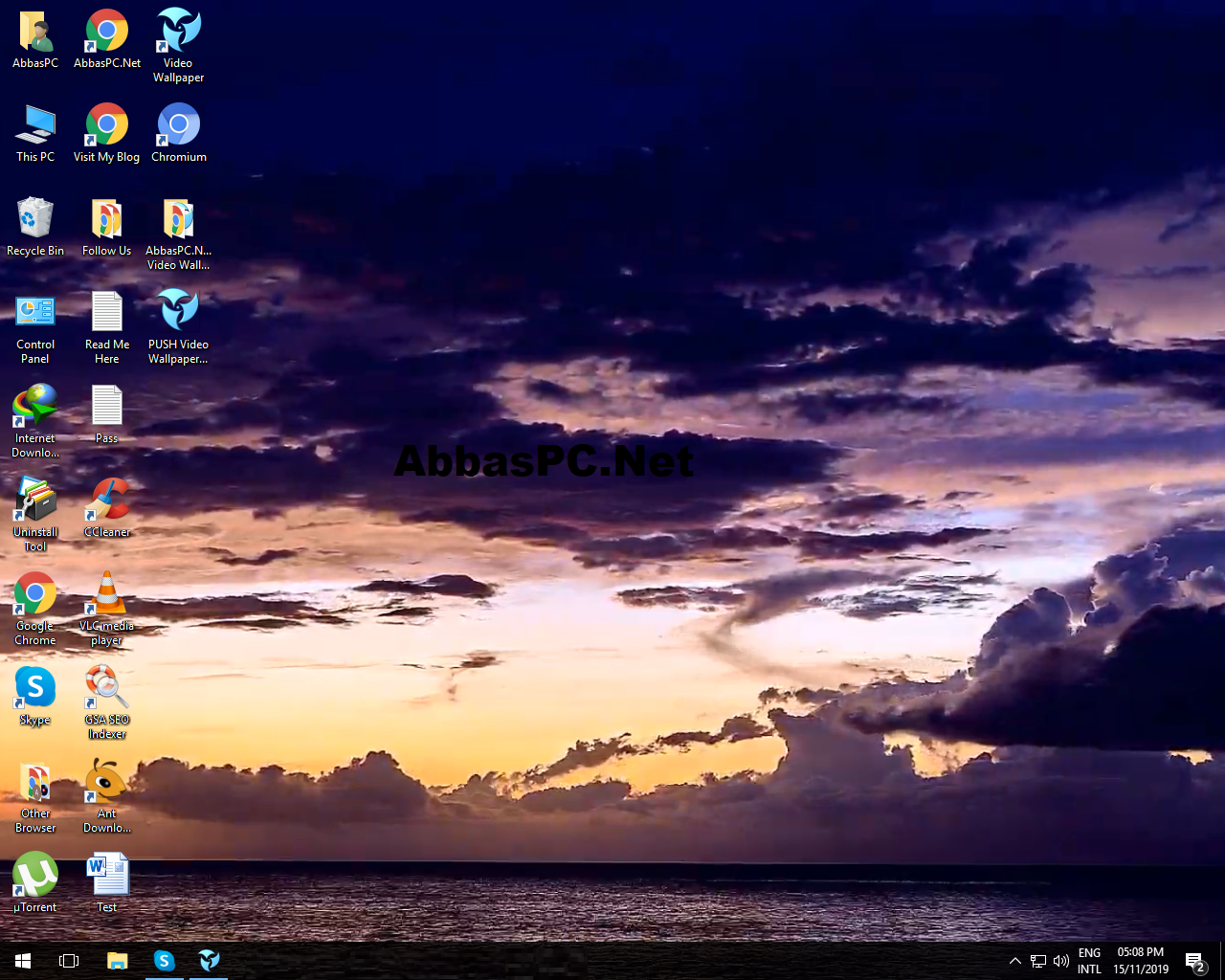Open the Control Panel icon
The width and height of the screenshot is (1225, 980).
(35, 328)
